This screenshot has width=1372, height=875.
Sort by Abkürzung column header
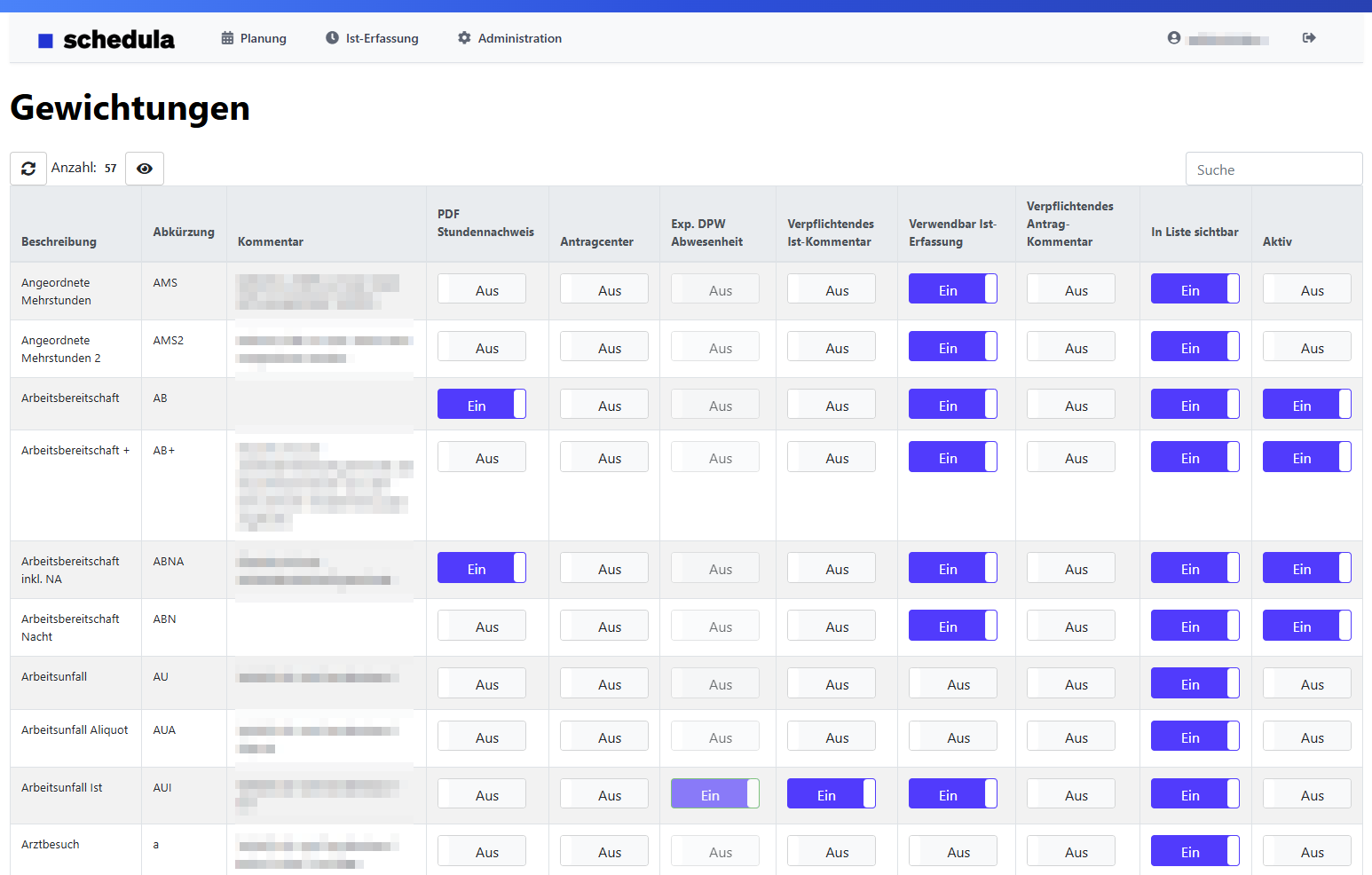click(183, 232)
